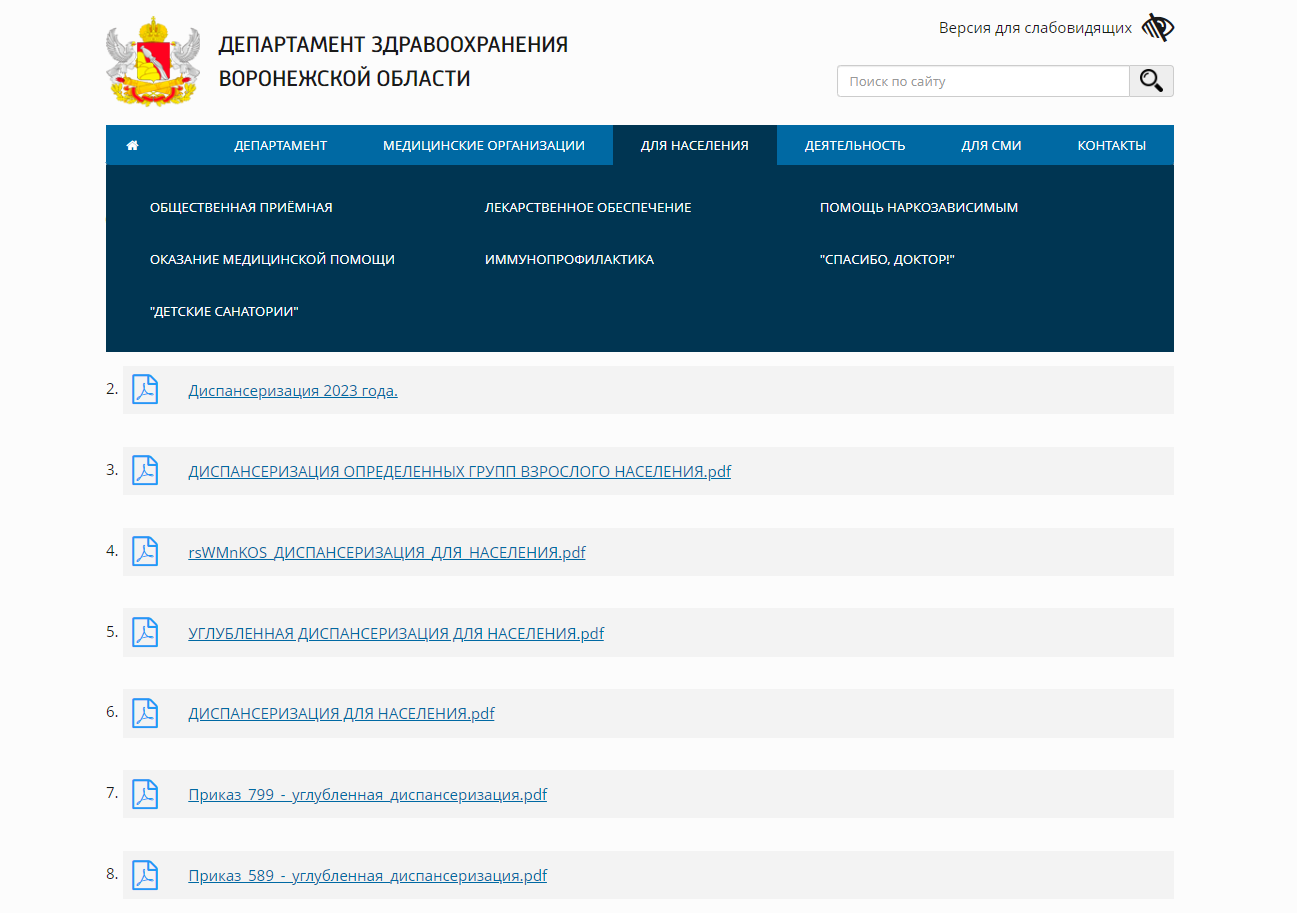Click the Поиск по сайту search field
Viewport: 1297px width, 913px height.
[982, 81]
